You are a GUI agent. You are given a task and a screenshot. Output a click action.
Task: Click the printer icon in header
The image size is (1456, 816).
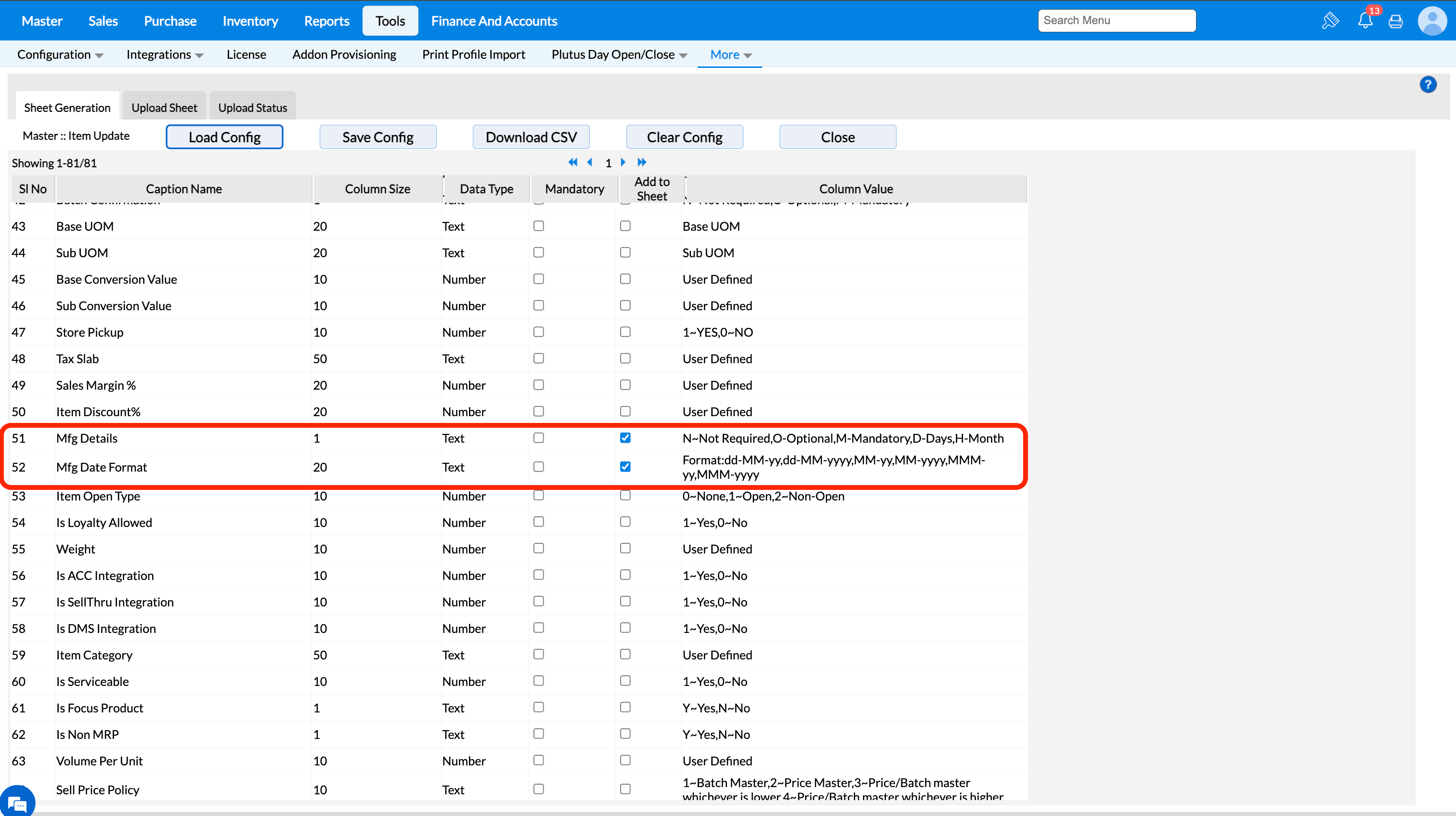click(x=1395, y=22)
